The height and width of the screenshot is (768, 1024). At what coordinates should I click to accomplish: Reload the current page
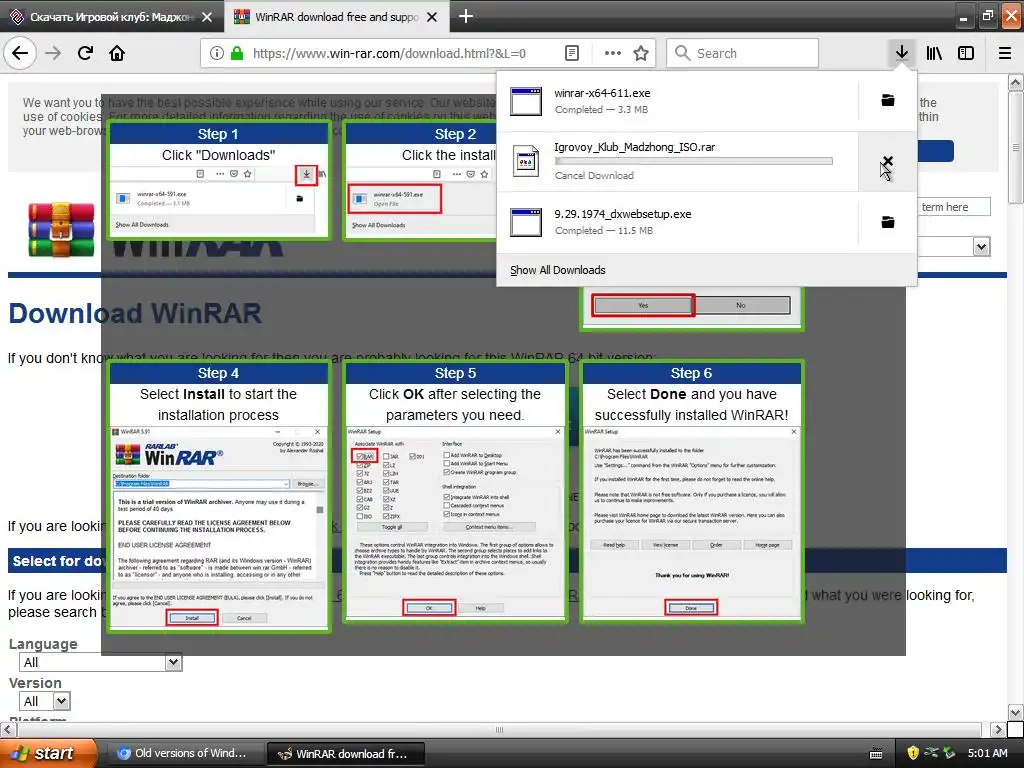click(x=85, y=53)
